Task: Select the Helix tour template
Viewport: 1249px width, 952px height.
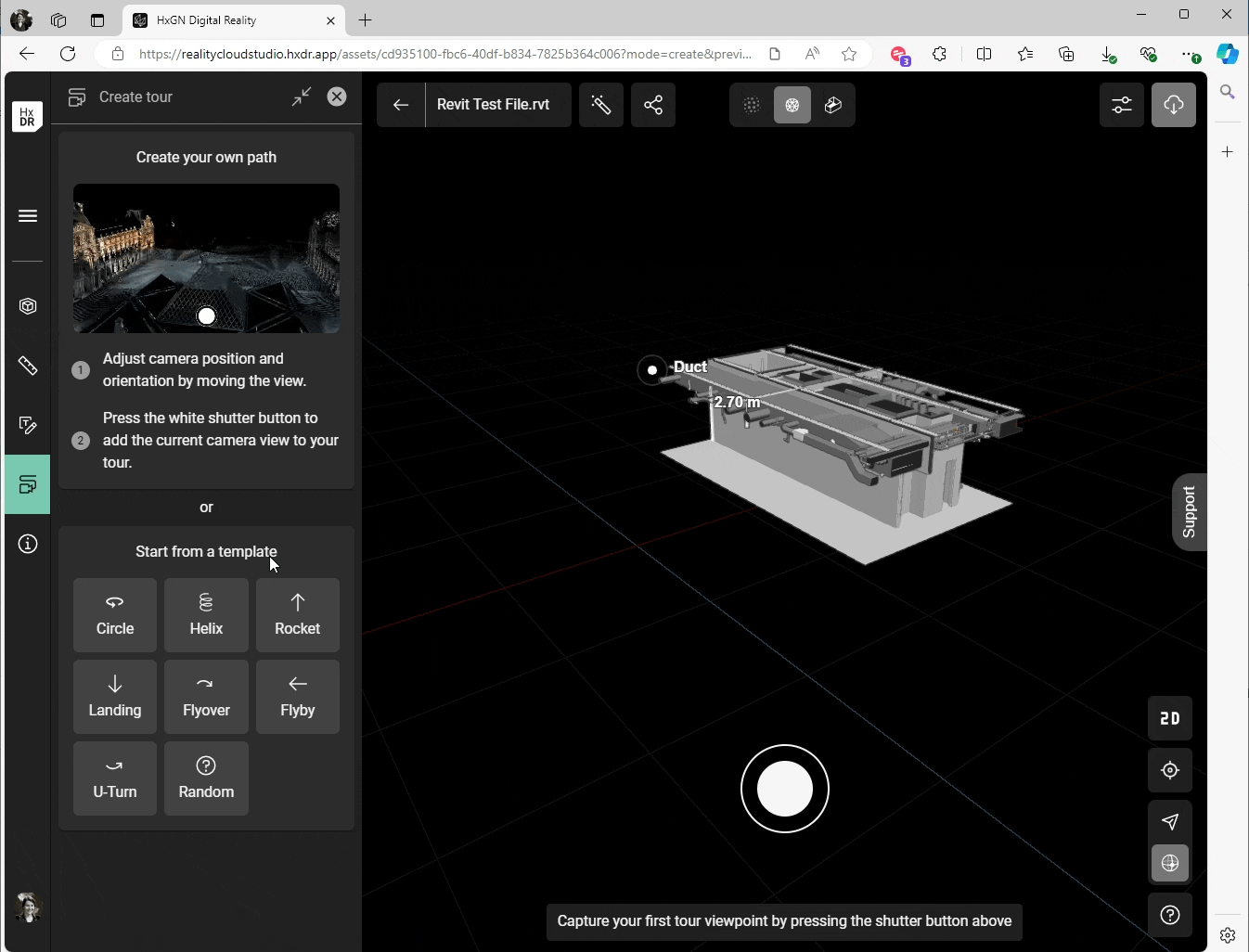Action: tap(206, 614)
